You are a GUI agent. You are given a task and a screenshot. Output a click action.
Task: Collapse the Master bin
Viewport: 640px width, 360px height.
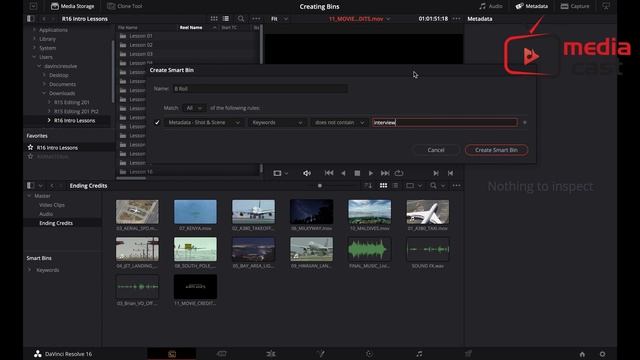point(29,196)
